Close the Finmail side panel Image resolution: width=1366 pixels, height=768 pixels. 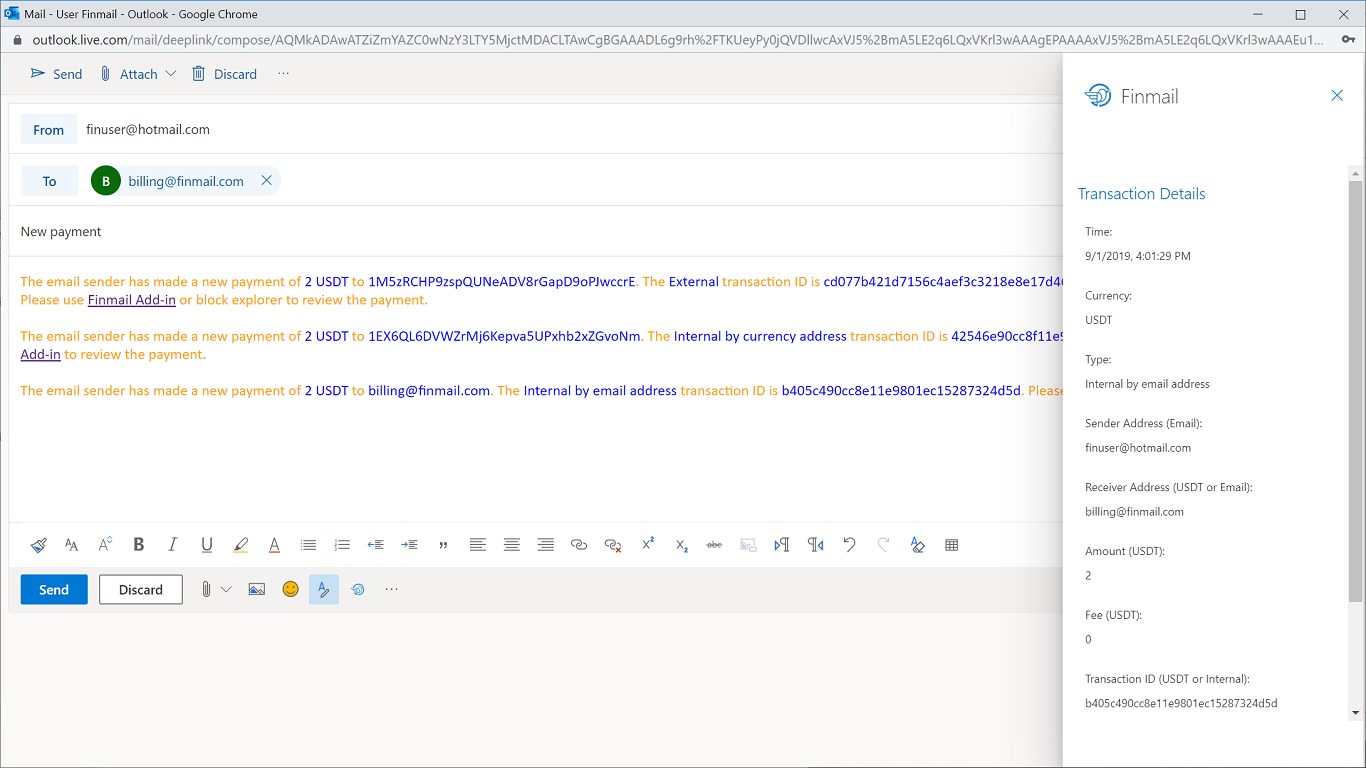tap(1337, 96)
